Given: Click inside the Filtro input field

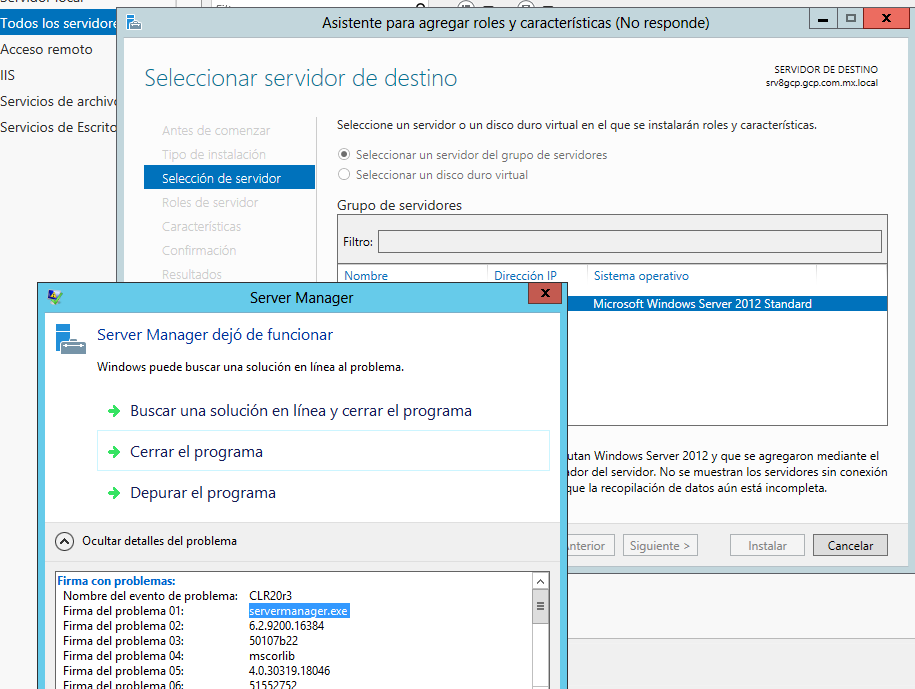Looking at the screenshot, I should click(630, 240).
